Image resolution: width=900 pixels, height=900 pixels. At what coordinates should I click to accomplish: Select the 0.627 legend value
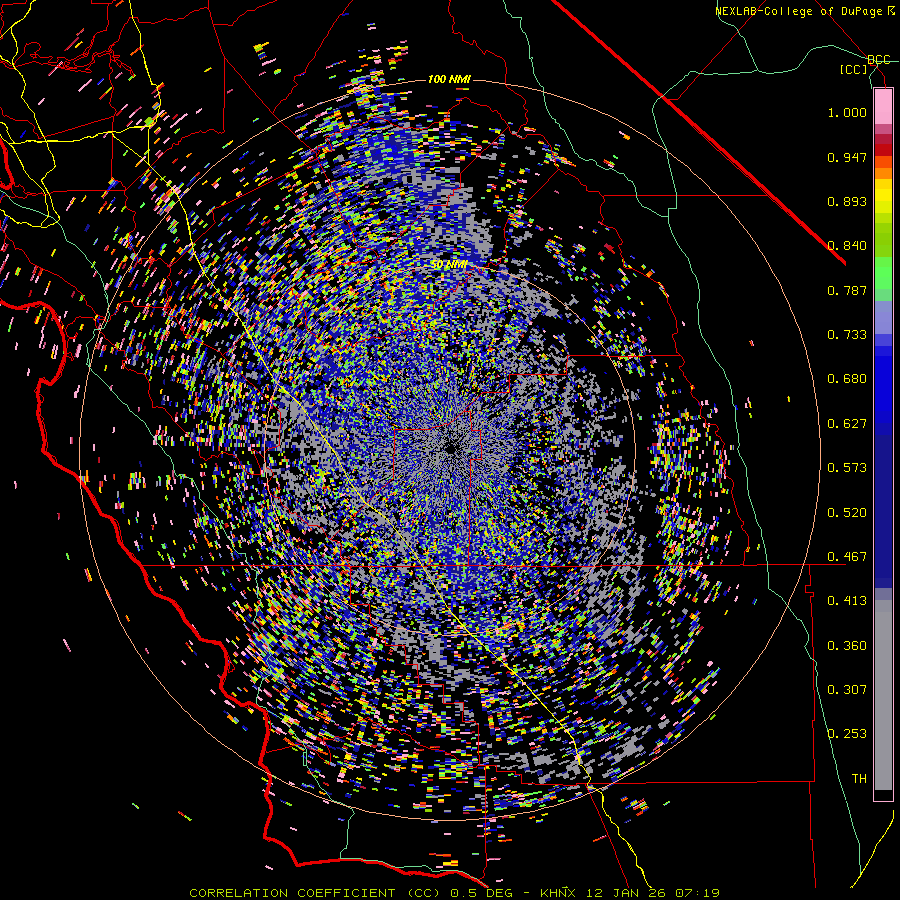tap(847, 424)
